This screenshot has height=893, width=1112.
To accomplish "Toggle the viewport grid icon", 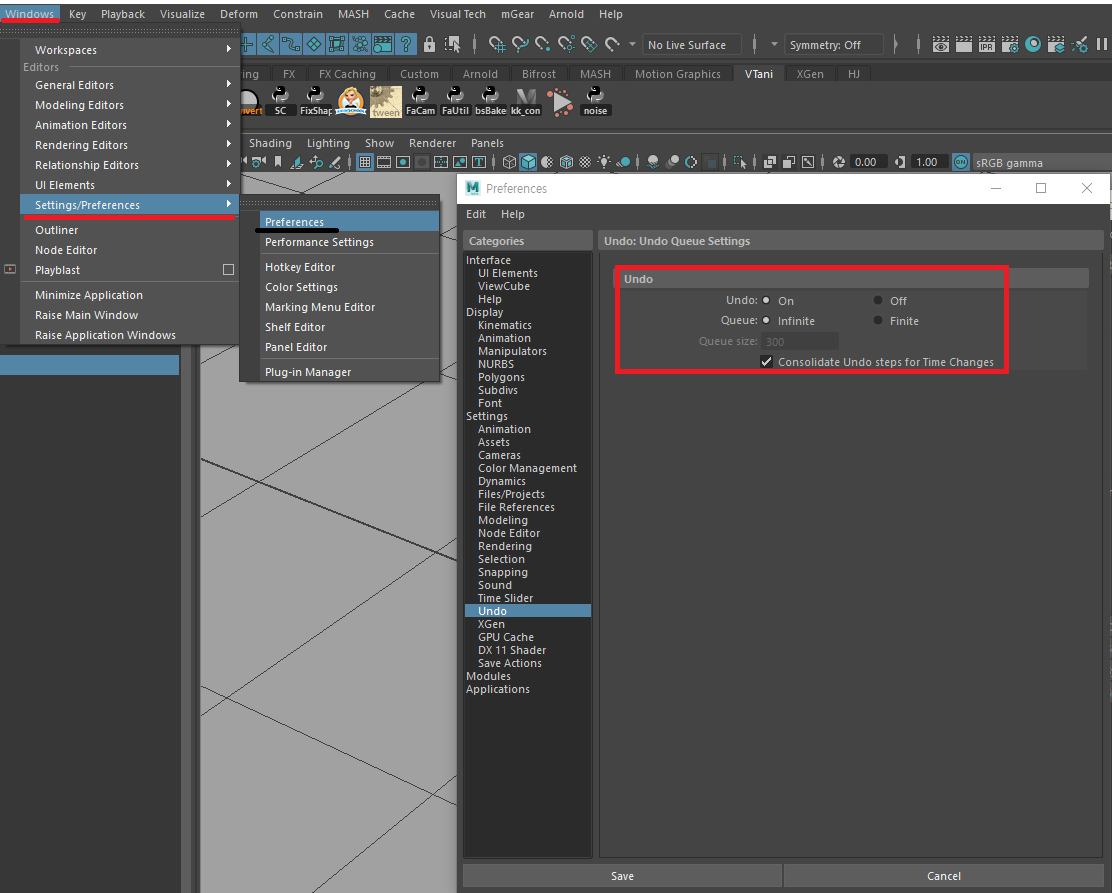I will (x=365, y=162).
